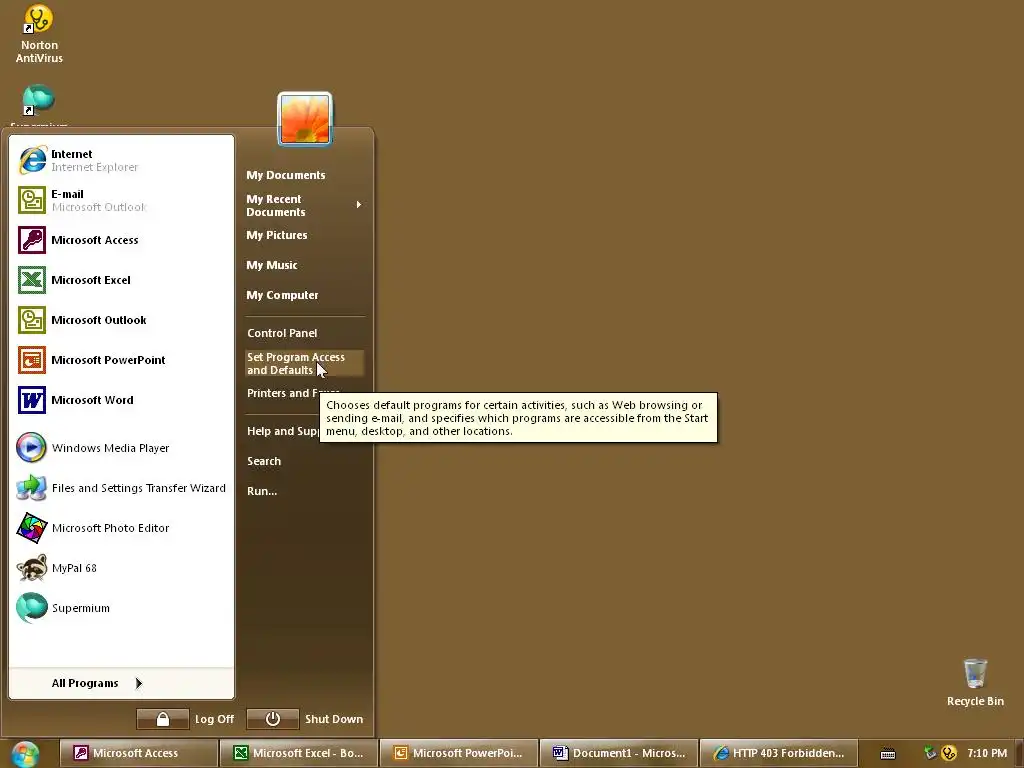This screenshot has height=768, width=1024.
Task: Open Search from the Start menu
Action: tap(264, 461)
